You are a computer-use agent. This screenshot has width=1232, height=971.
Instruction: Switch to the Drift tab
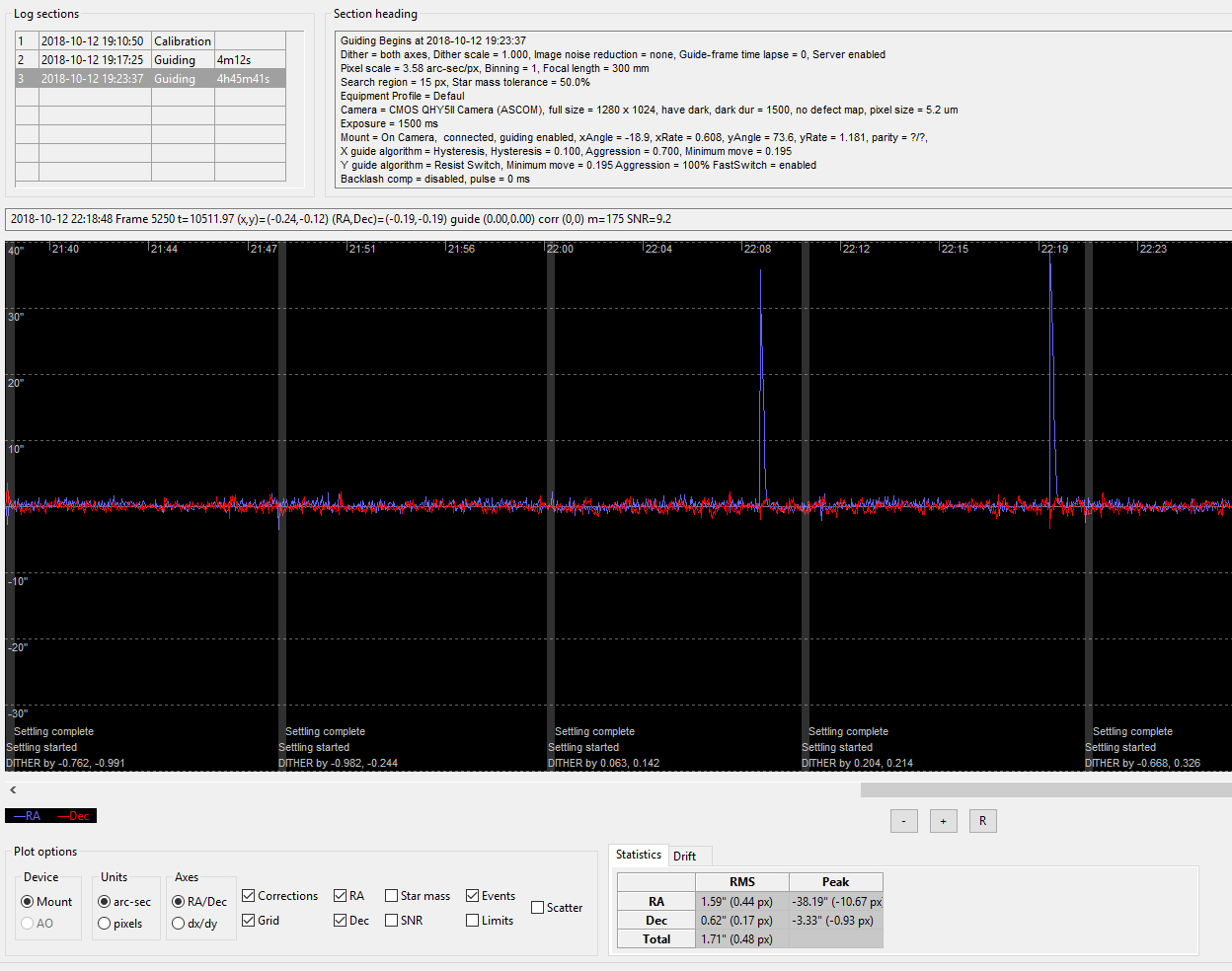(x=685, y=857)
